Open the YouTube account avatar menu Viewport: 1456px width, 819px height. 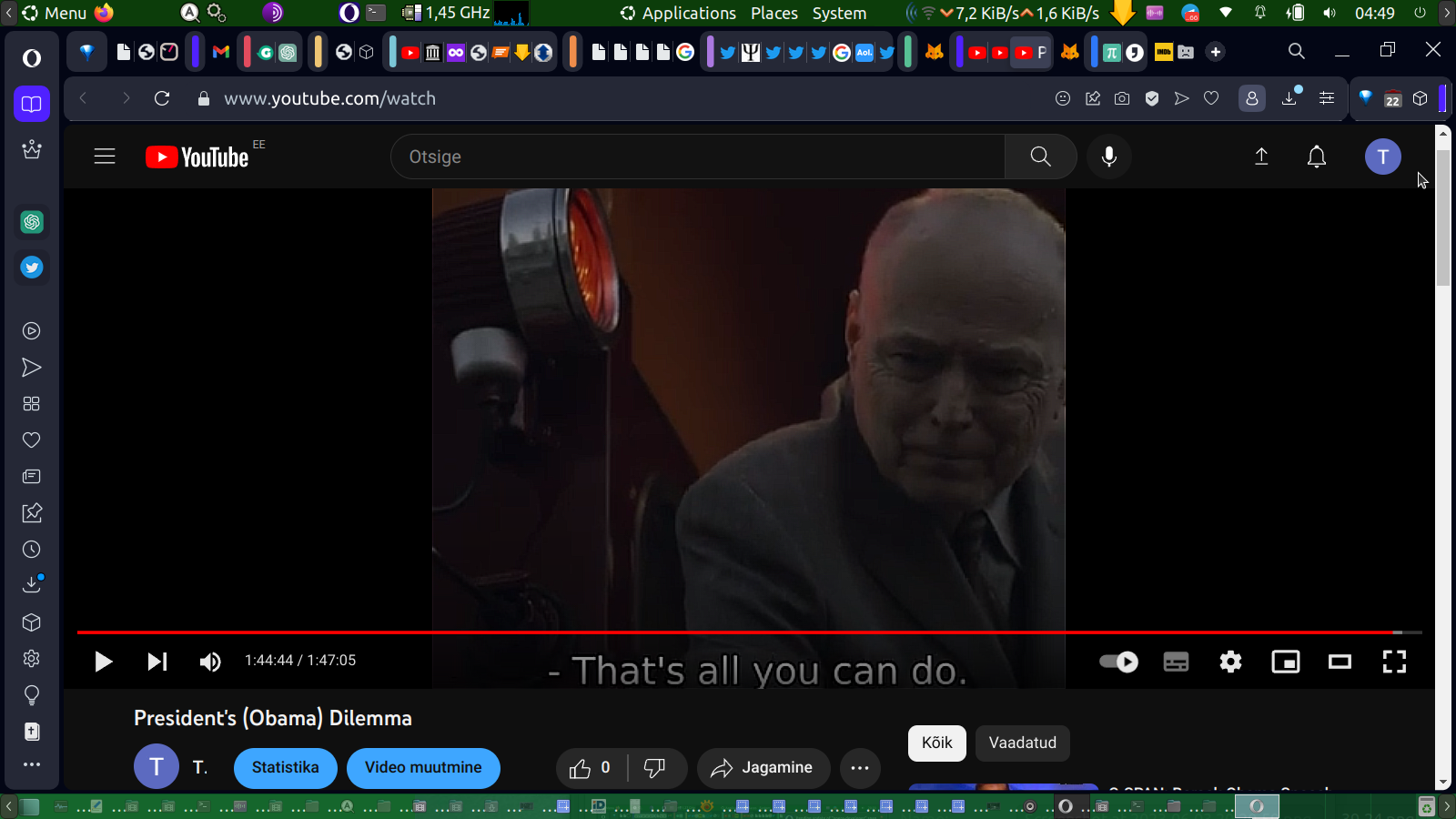pos(1382,157)
